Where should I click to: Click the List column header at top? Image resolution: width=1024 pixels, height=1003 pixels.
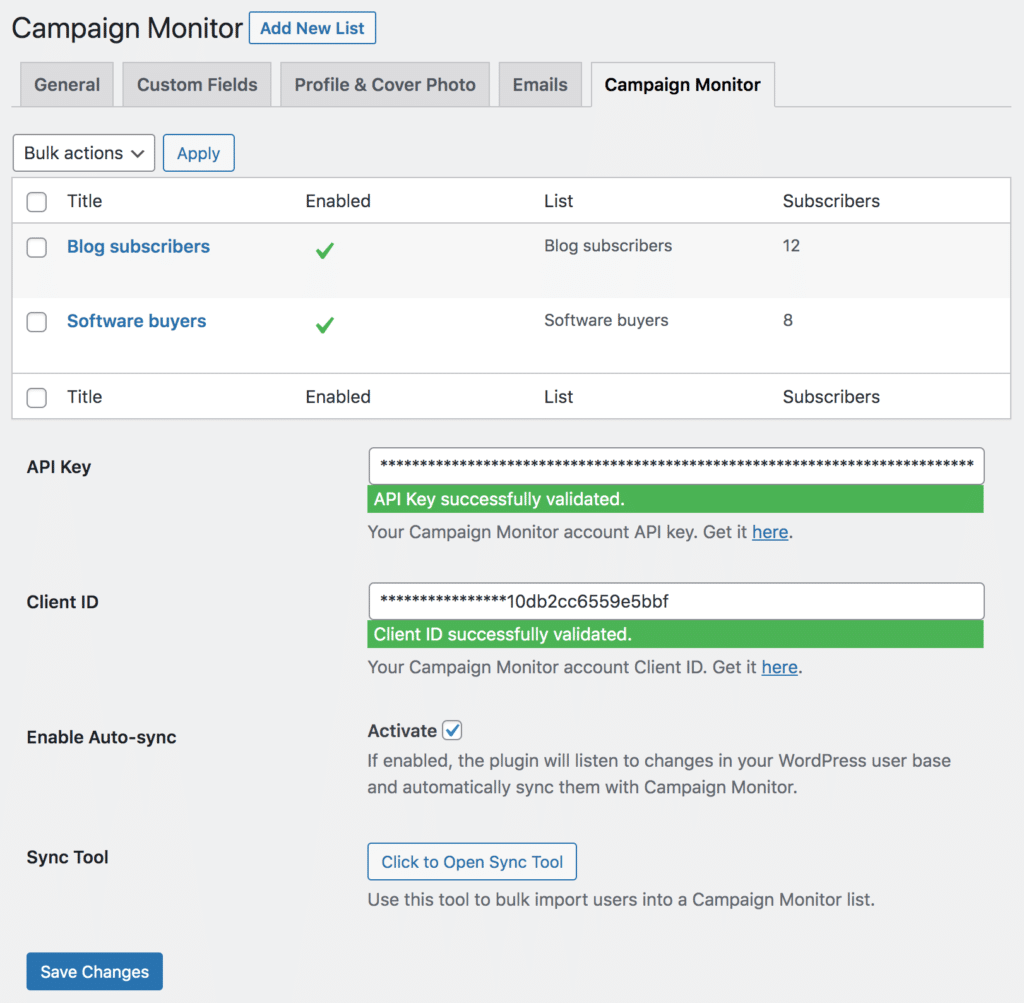[x=558, y=201]
